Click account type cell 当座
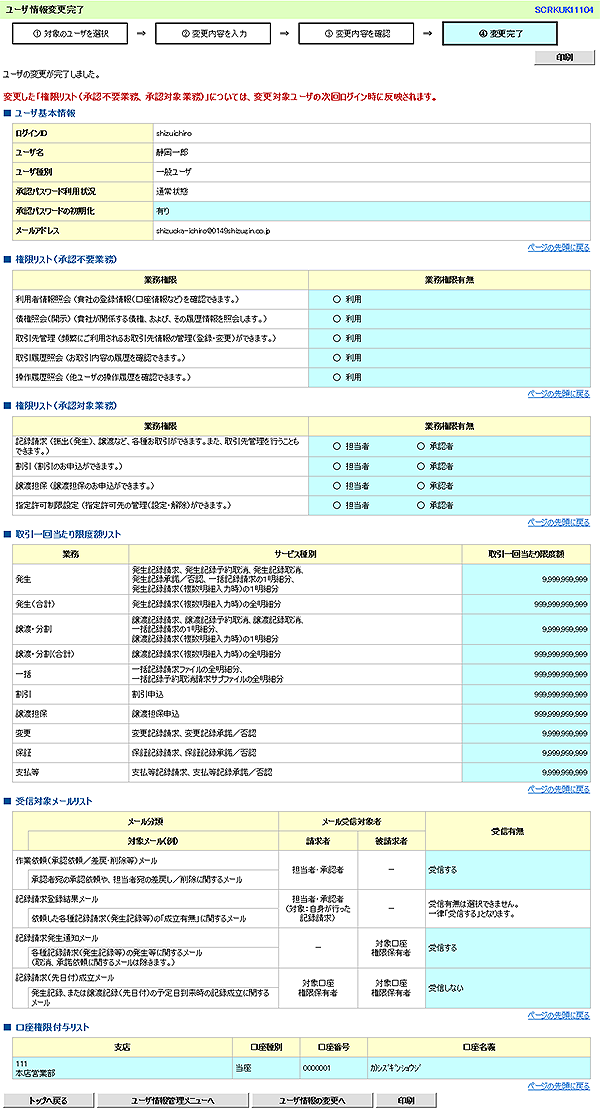Viewport: 600px width, 1114px height. [266, 1068]
